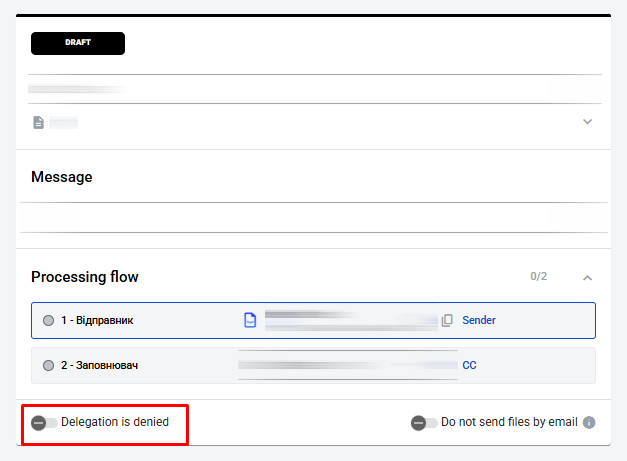This screenshot has width=627, height=461.
Task: Open the Sender role link
Action: point(479,321)
